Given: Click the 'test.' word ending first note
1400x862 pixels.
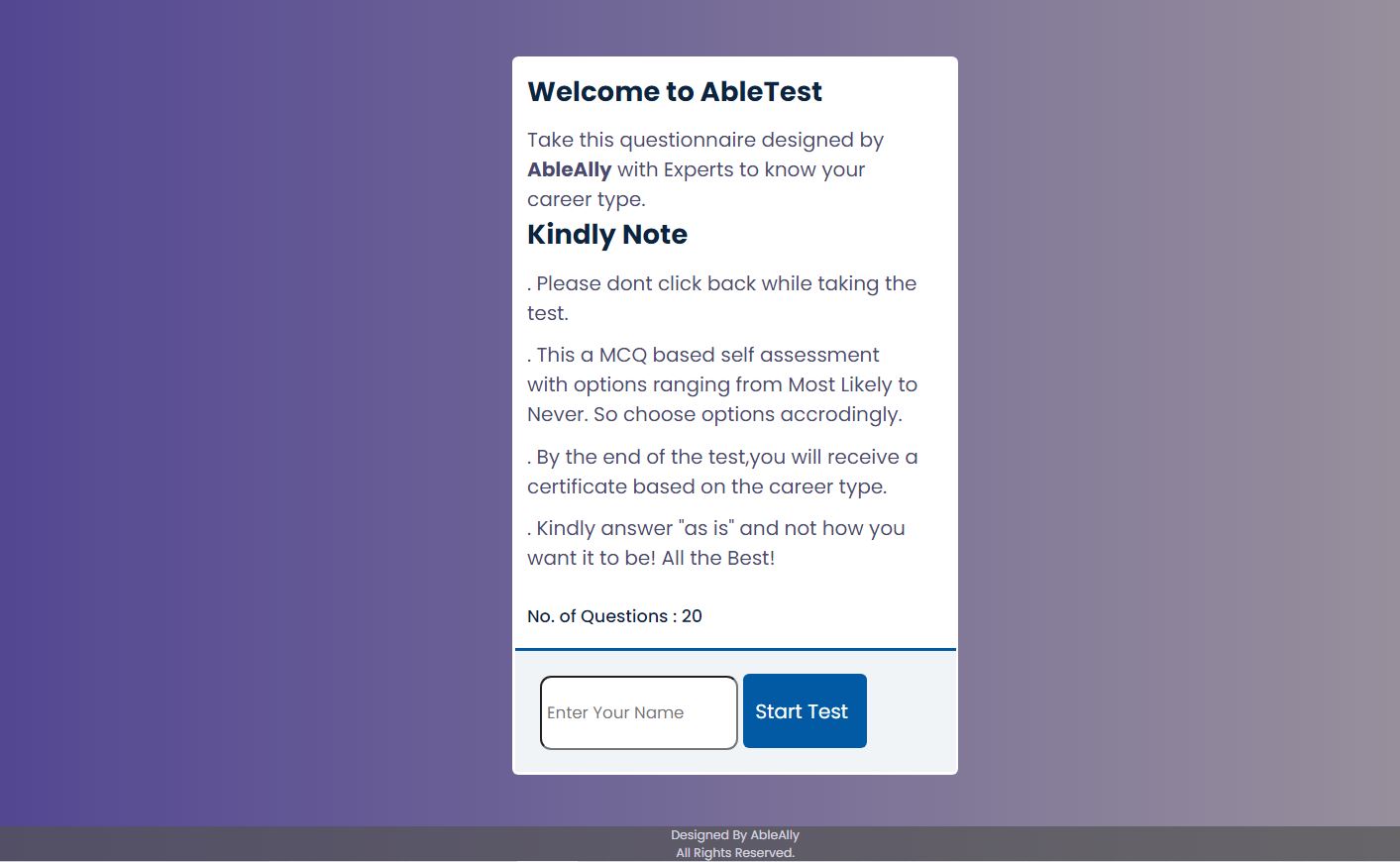Looking at the screenshot, I should pyautogui.click(x=547, y=313).
